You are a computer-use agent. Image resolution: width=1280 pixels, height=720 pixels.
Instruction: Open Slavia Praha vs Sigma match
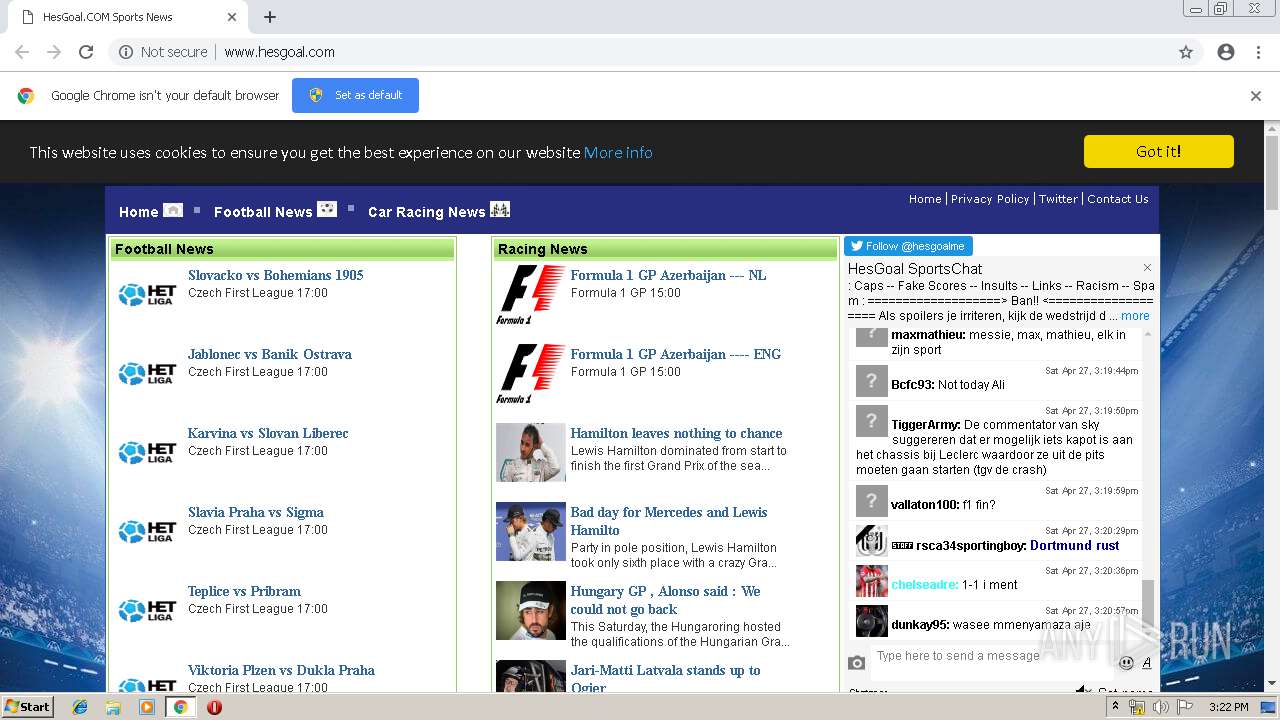click(256, 512)
